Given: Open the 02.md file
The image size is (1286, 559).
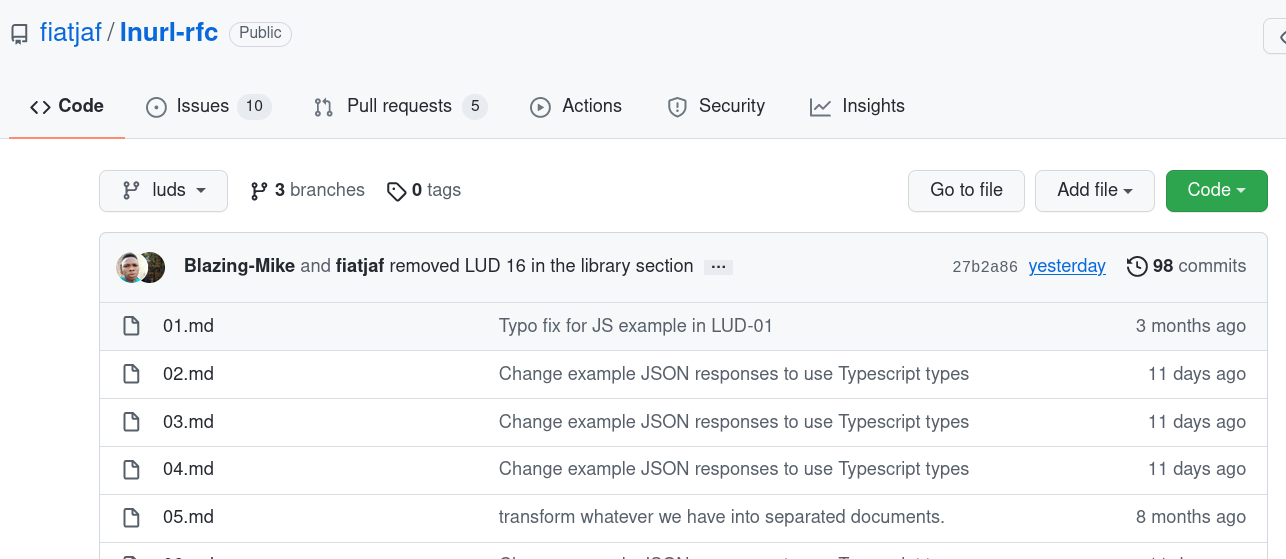Looking at the screenshot, I should pyautogui.click(x=188, y=374).
